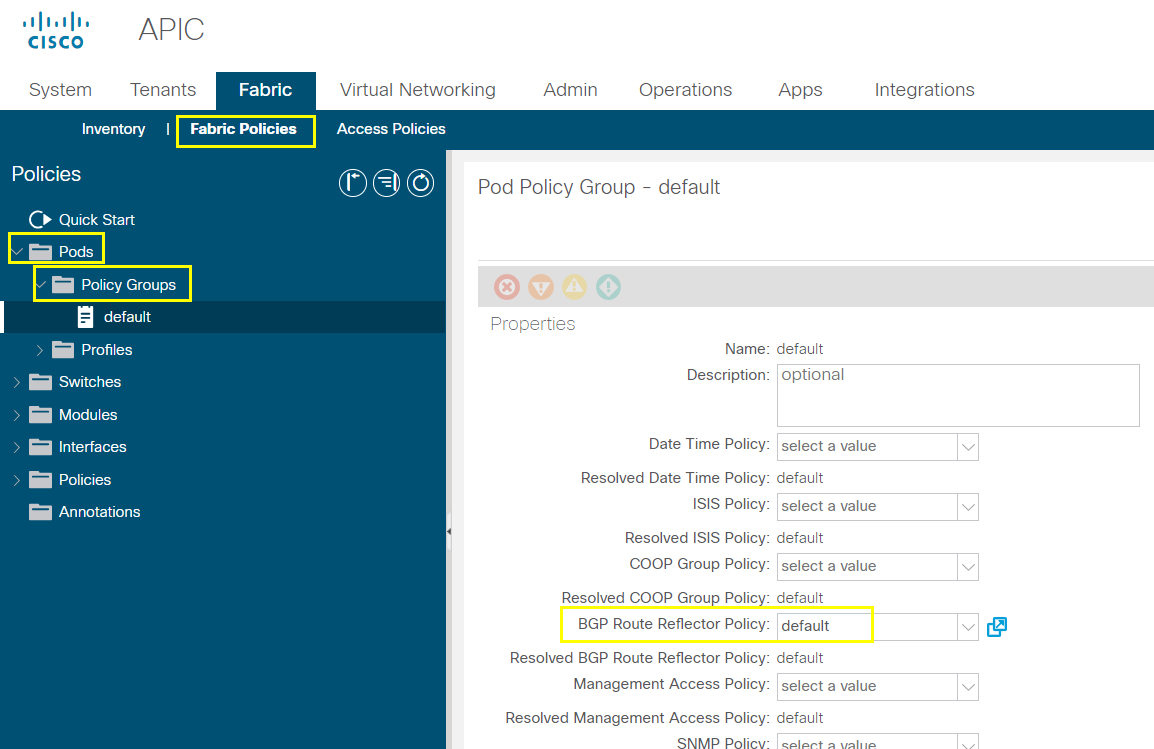Click the red critical faults icon
Screen dimensions: 1154x749
pos(507,287)
